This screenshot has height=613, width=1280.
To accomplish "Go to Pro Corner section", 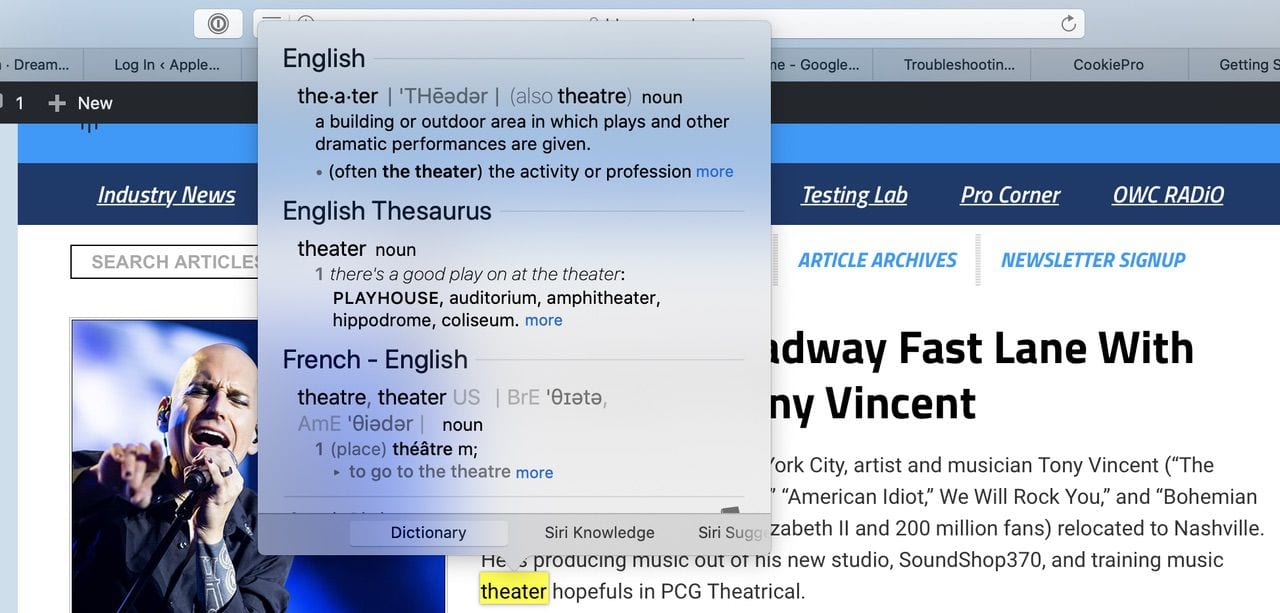I will click(1010, 195).
